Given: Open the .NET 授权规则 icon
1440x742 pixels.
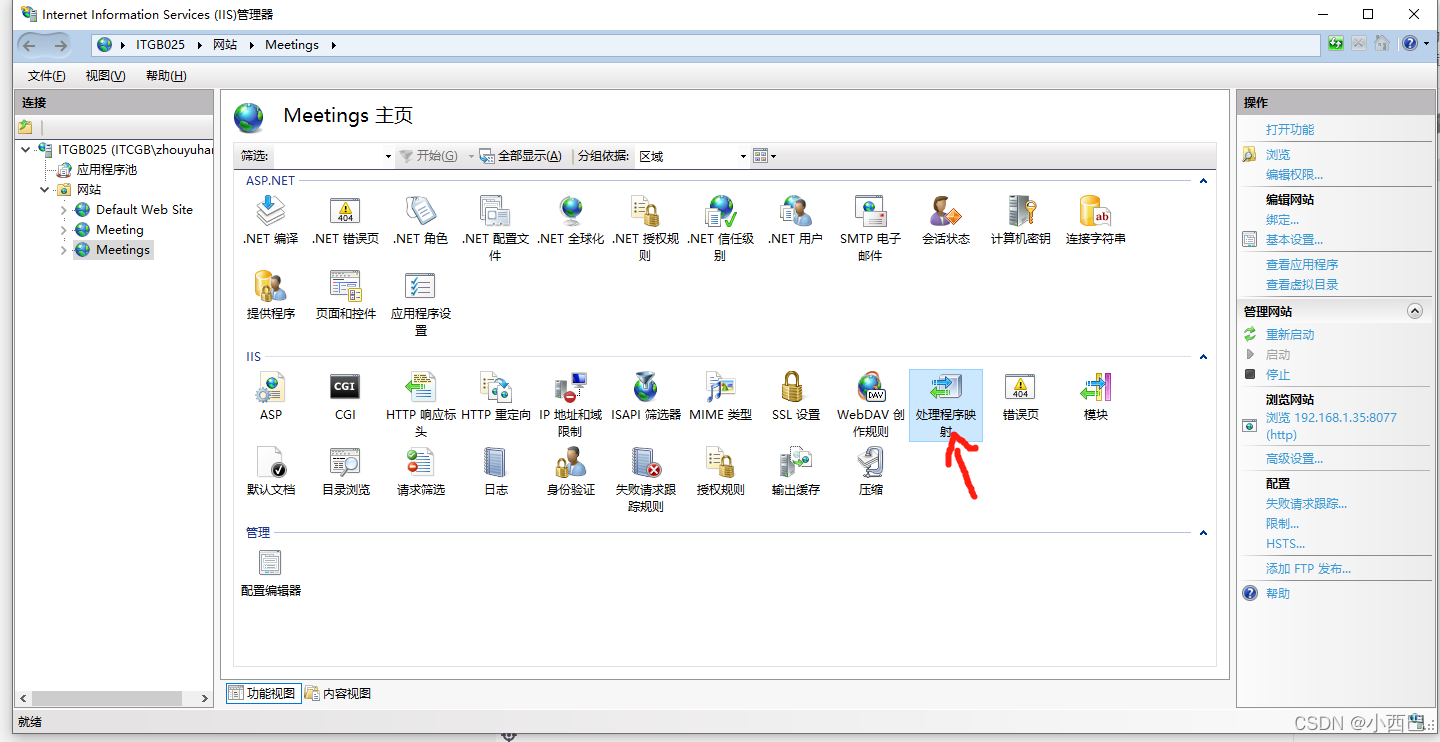Looking at the screenshot, I should pyautogui.click(x=645, y=228).
